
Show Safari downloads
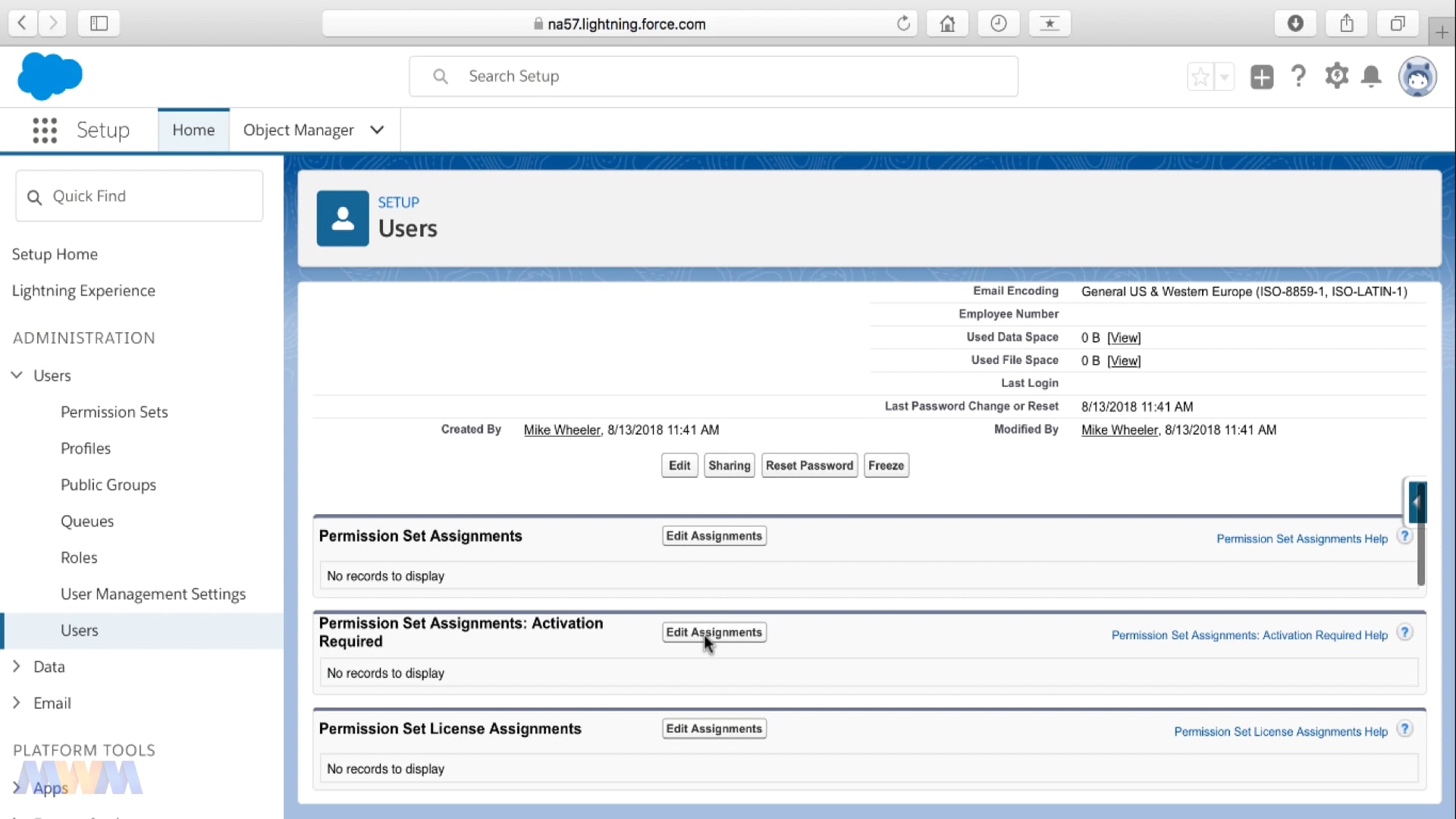(1295, 24)
